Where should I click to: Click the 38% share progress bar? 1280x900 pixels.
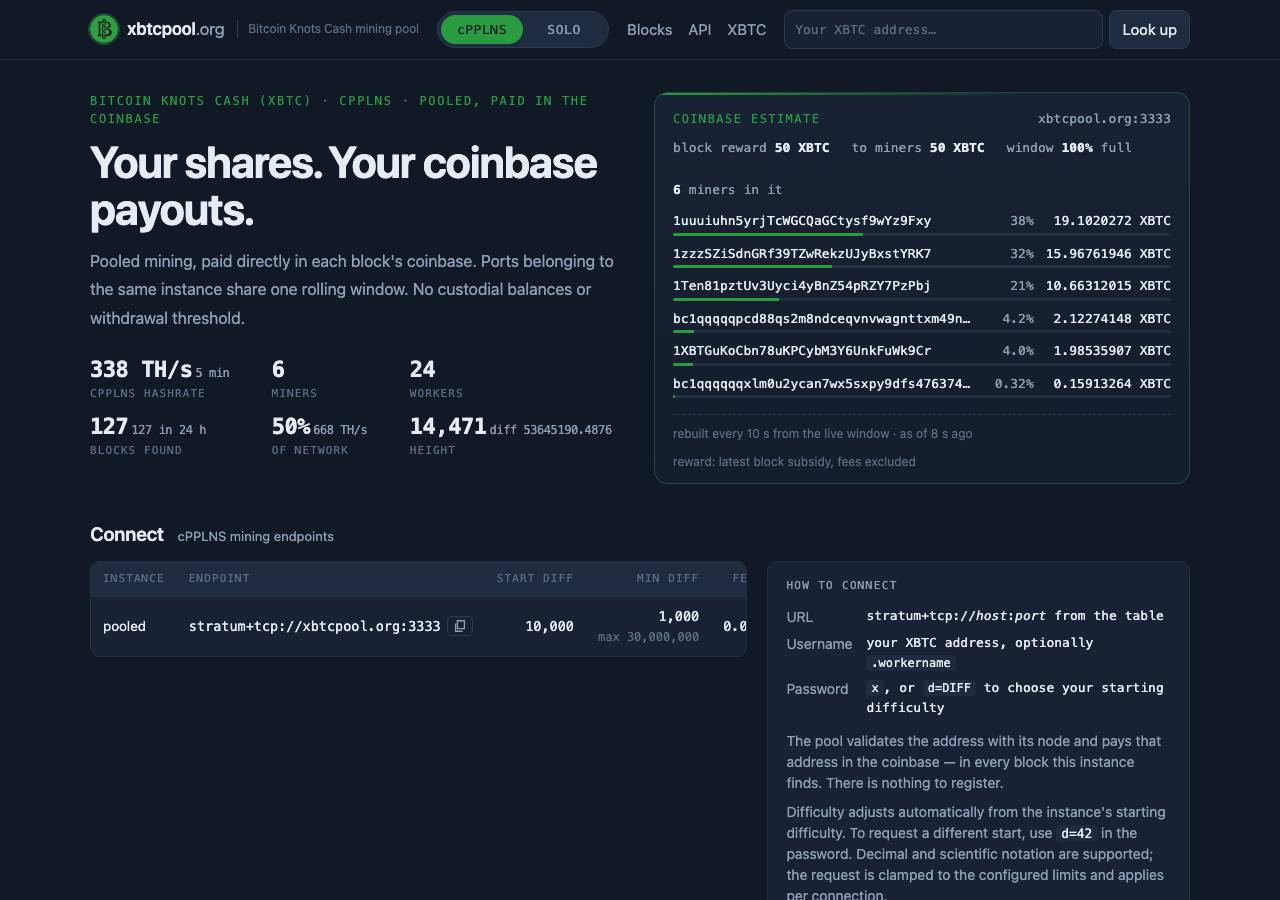tap(922, 234)
